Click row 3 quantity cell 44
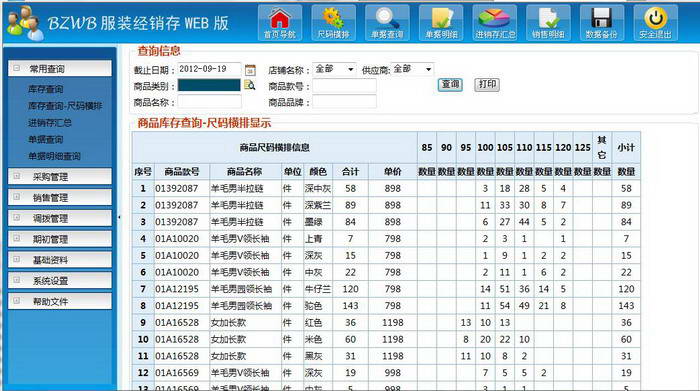 (524, 222)
